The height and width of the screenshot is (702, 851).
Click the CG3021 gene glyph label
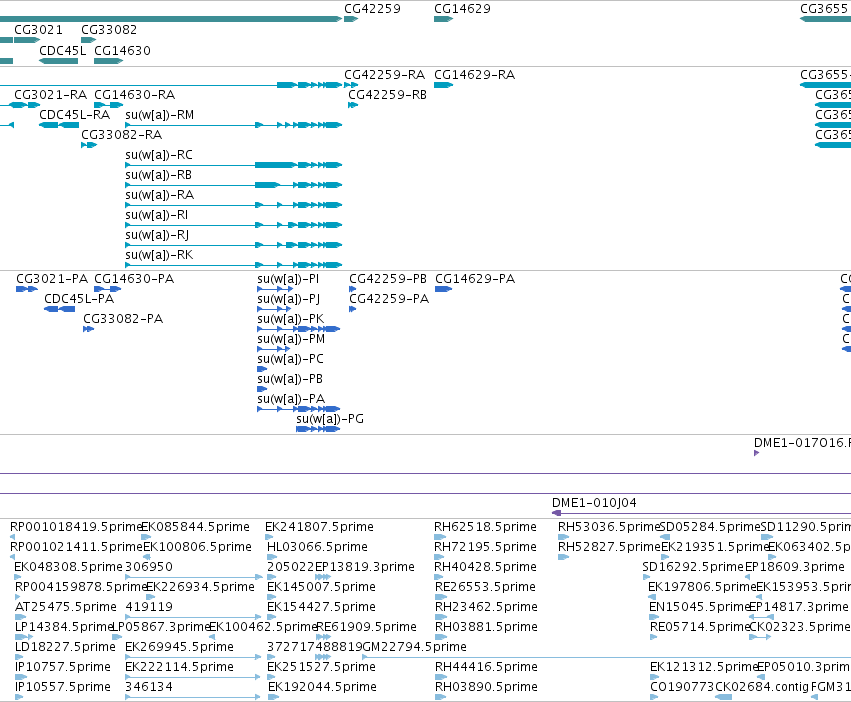pyautogui.click(x=39, y=30)
